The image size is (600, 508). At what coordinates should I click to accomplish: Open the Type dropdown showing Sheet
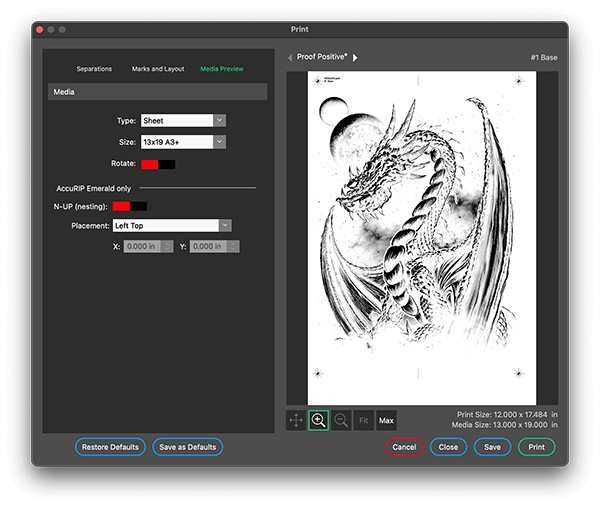coord(183,120)
